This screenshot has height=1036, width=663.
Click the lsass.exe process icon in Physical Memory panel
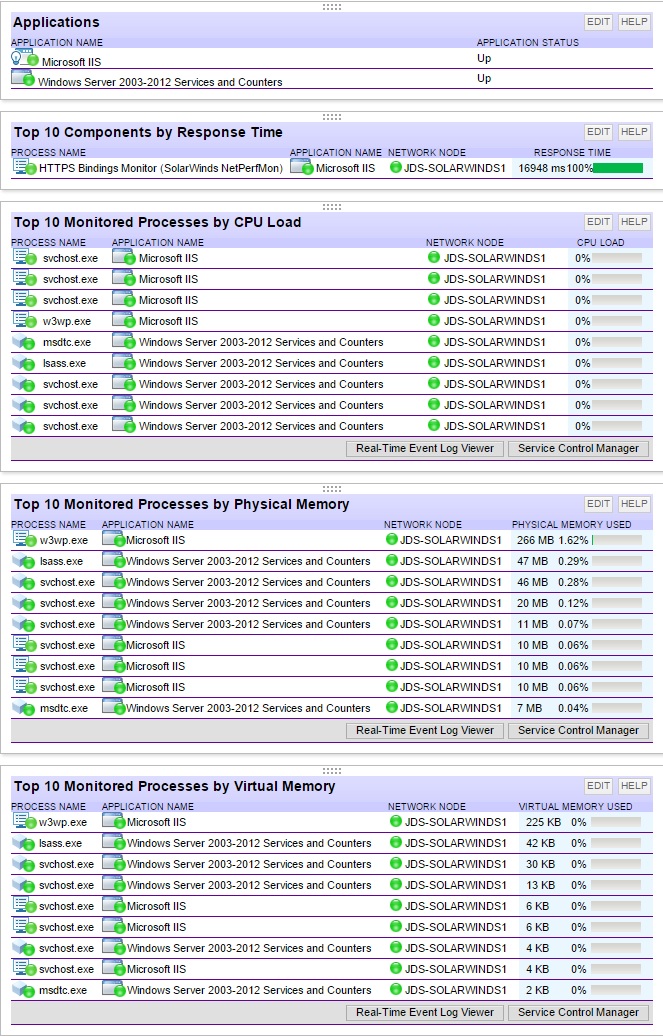(x=24, y=561)
